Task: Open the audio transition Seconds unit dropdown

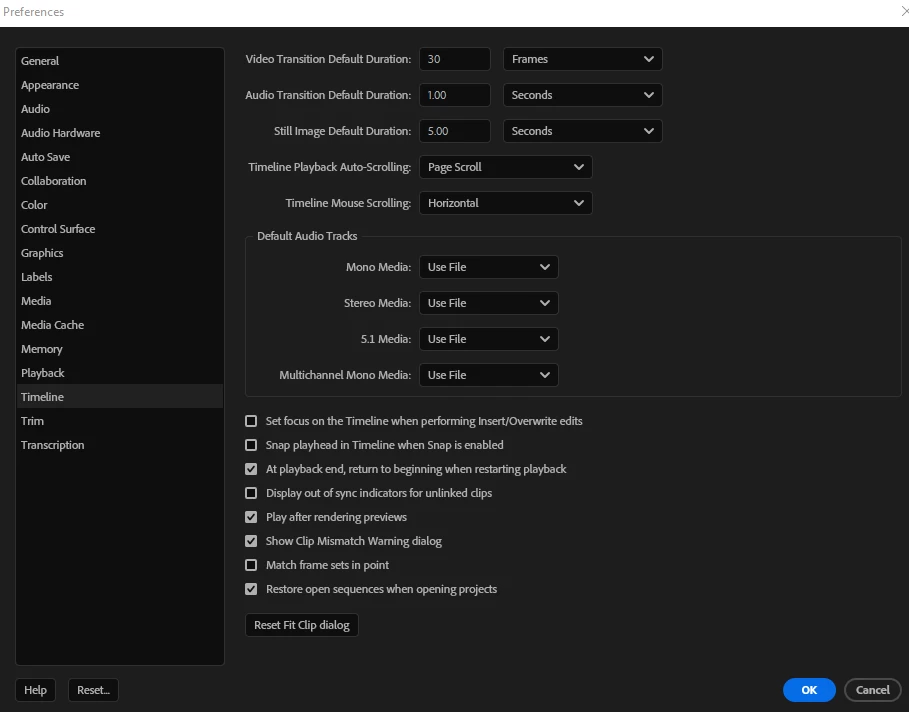Action: coord(583,95)
